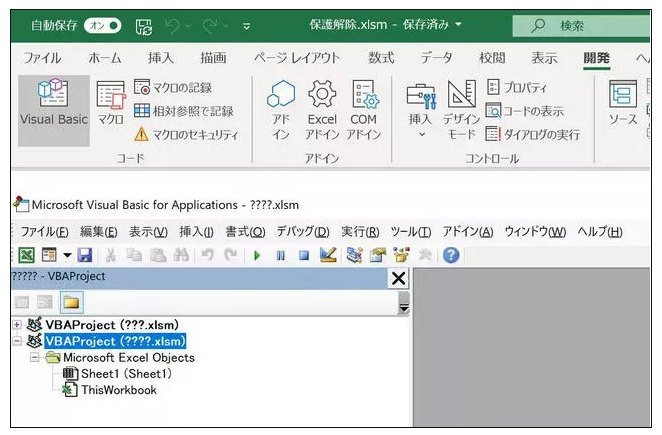Open the VBA ファイル(F) menu
The width and height of the screenshot is (662, 435).
(44, 232)
